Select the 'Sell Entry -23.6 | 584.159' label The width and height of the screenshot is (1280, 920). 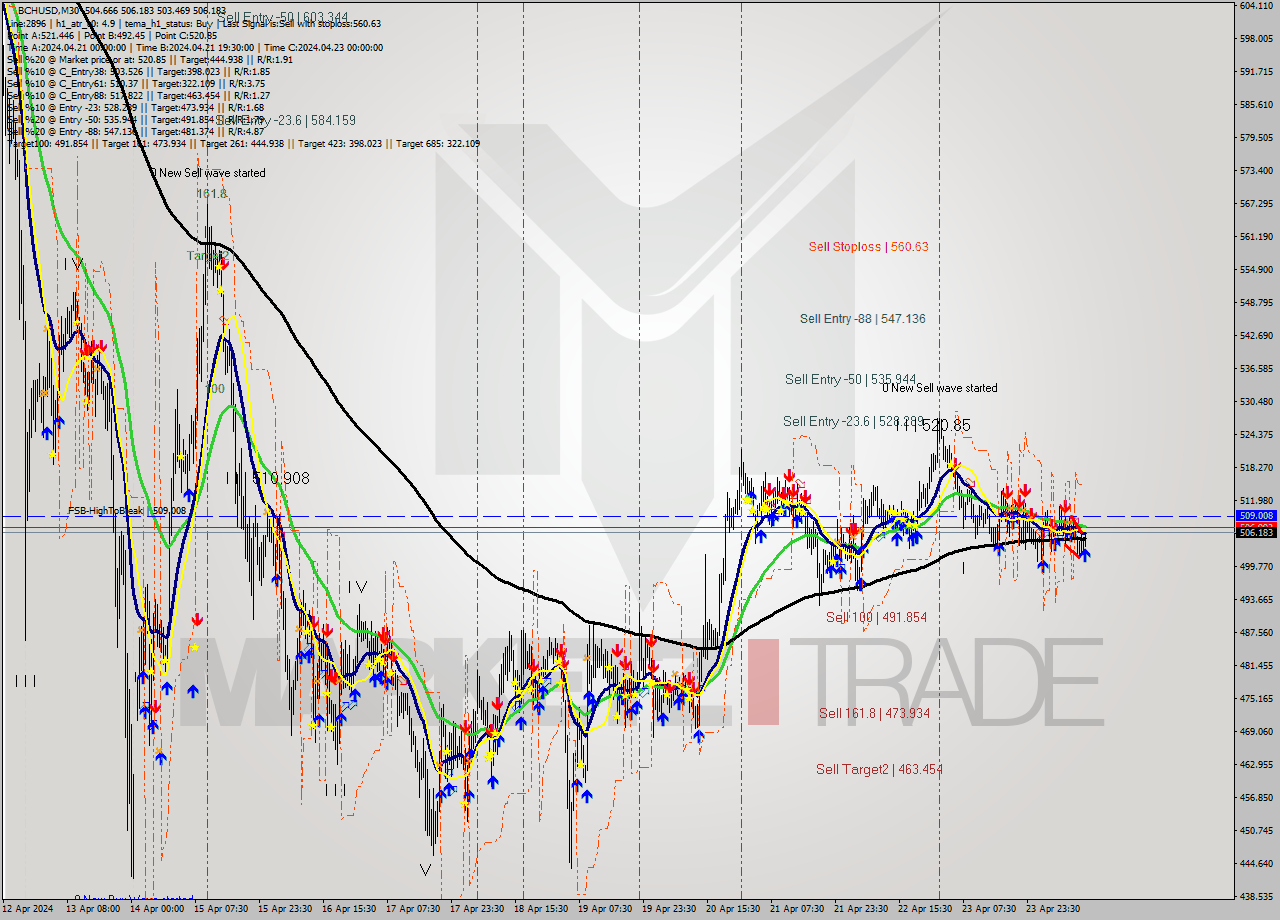(x=286, y=121)
